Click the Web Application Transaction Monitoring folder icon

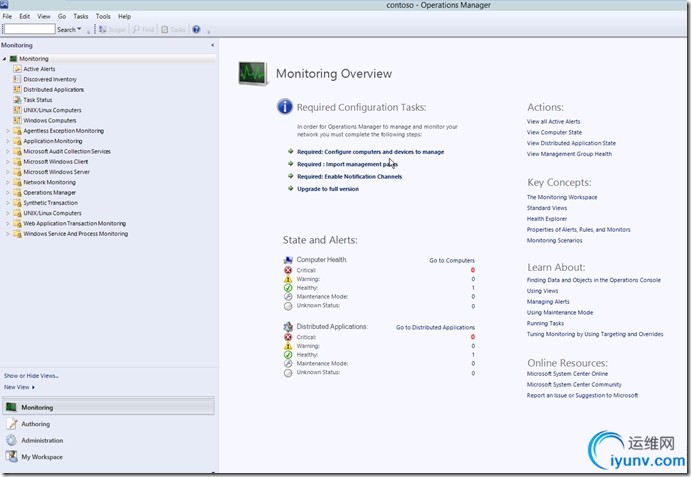(x=17, y=224)
